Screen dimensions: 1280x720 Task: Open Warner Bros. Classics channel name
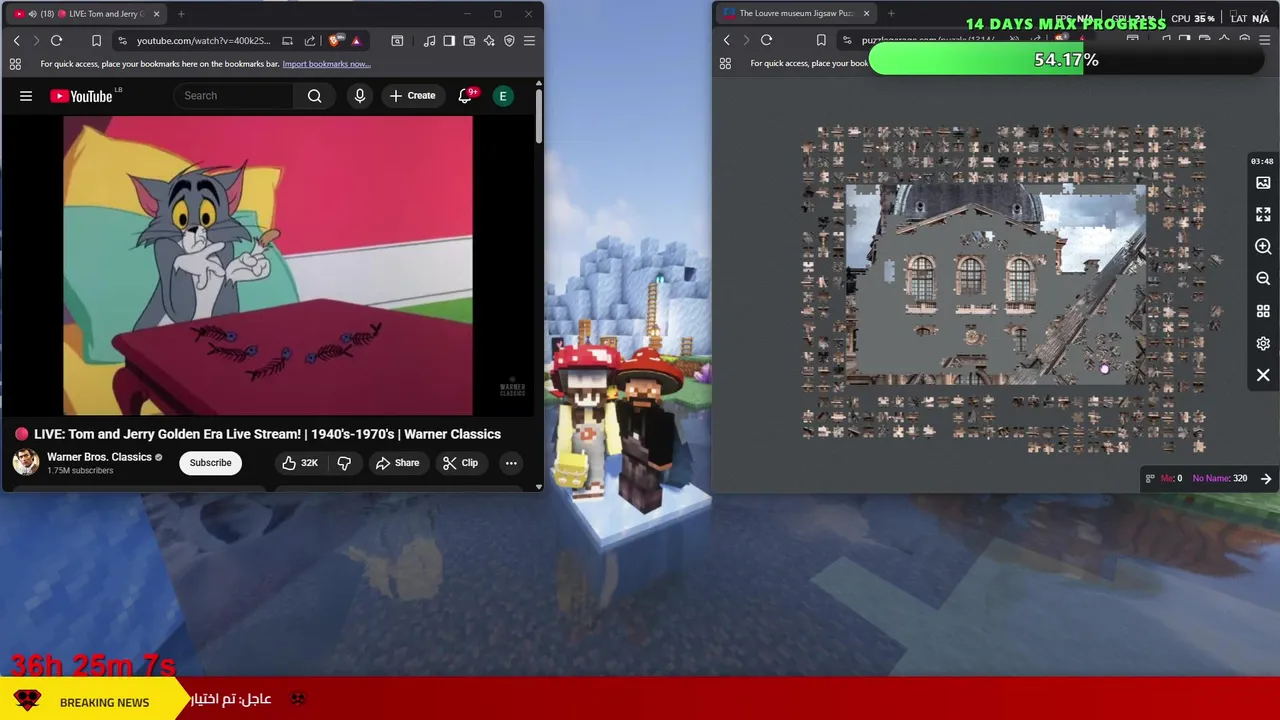[x=99, y=457]
